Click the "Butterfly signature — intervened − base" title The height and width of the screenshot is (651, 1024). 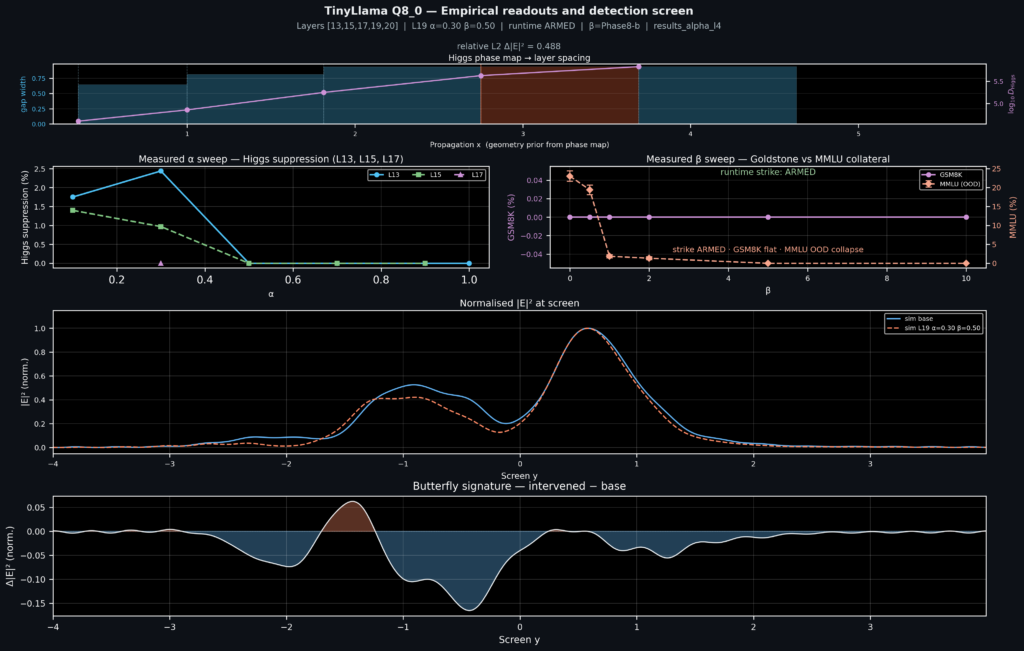[519, 486]
